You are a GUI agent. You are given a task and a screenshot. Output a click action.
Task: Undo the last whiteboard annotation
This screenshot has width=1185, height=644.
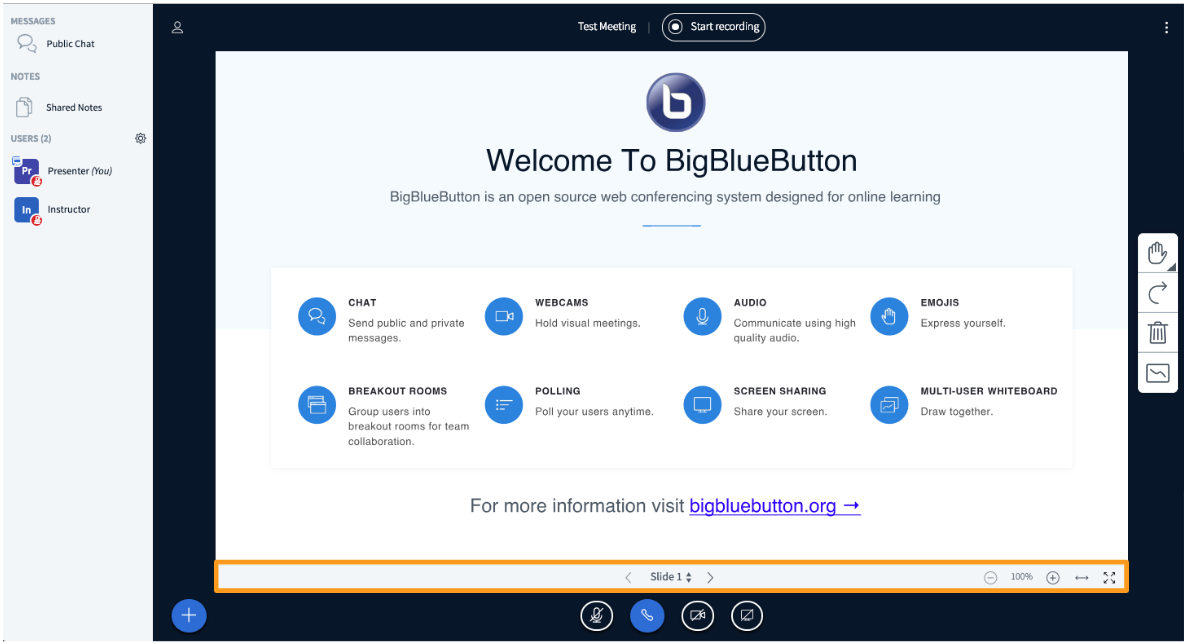[1158, 293]
